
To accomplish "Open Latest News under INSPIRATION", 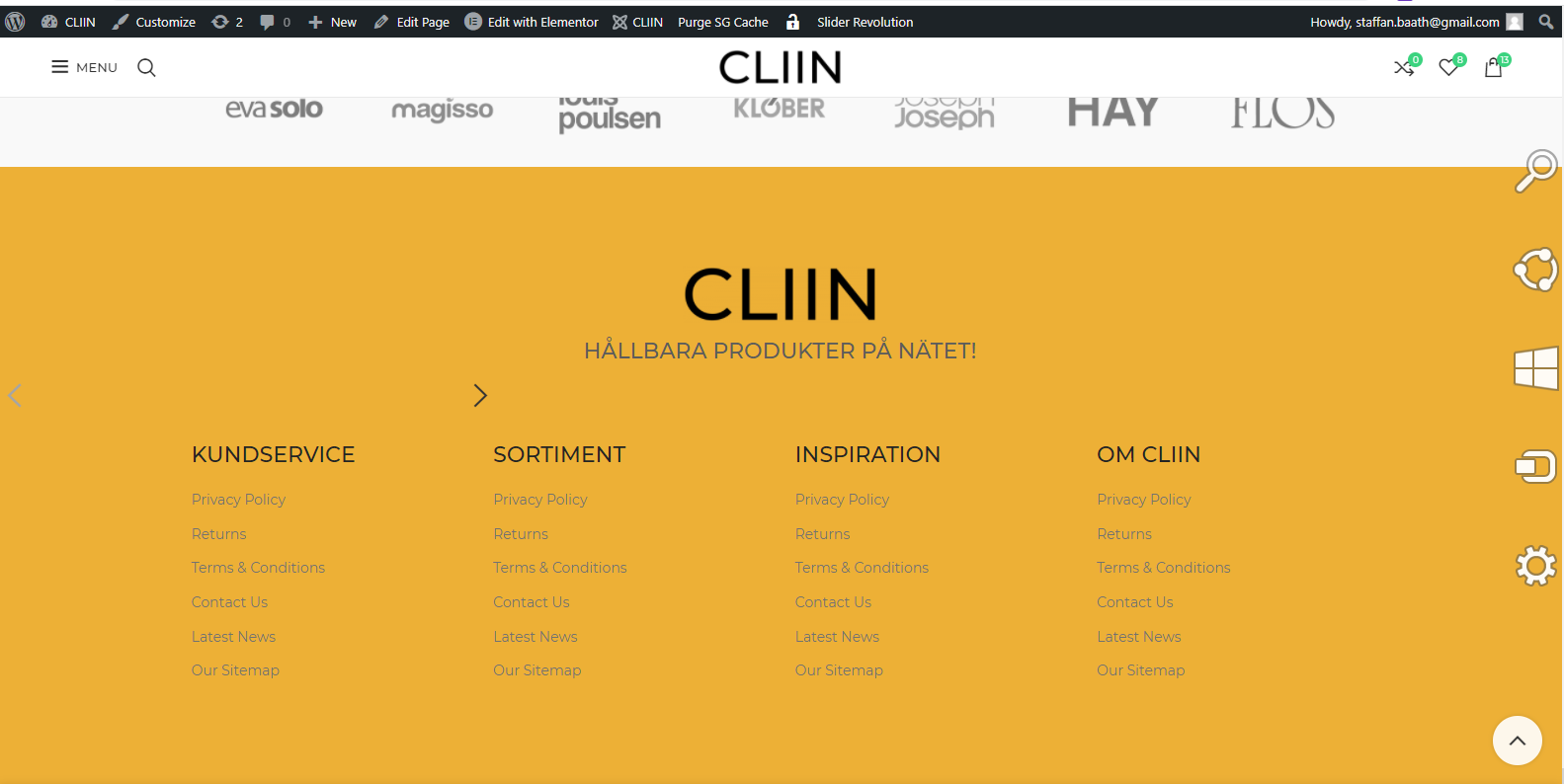I will (837, 637).
